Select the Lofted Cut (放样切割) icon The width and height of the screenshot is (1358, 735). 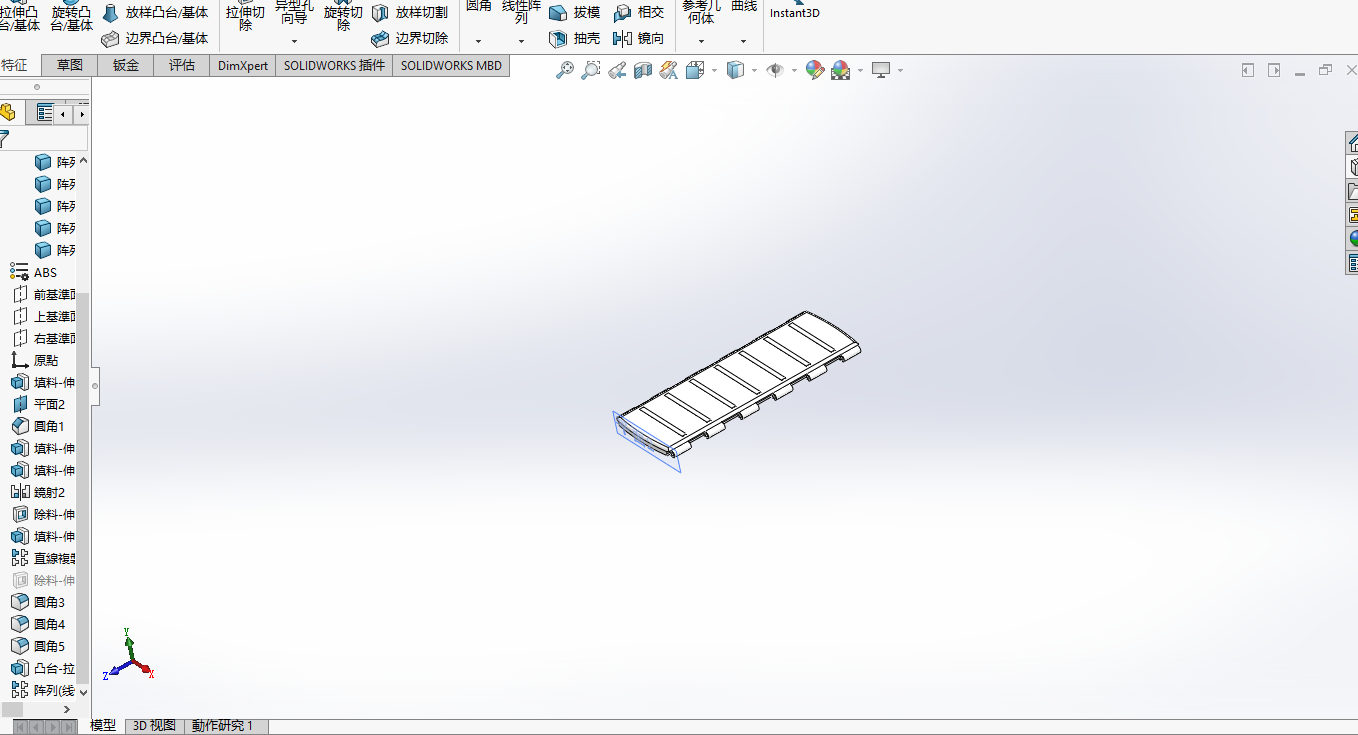tap(380, 13)
